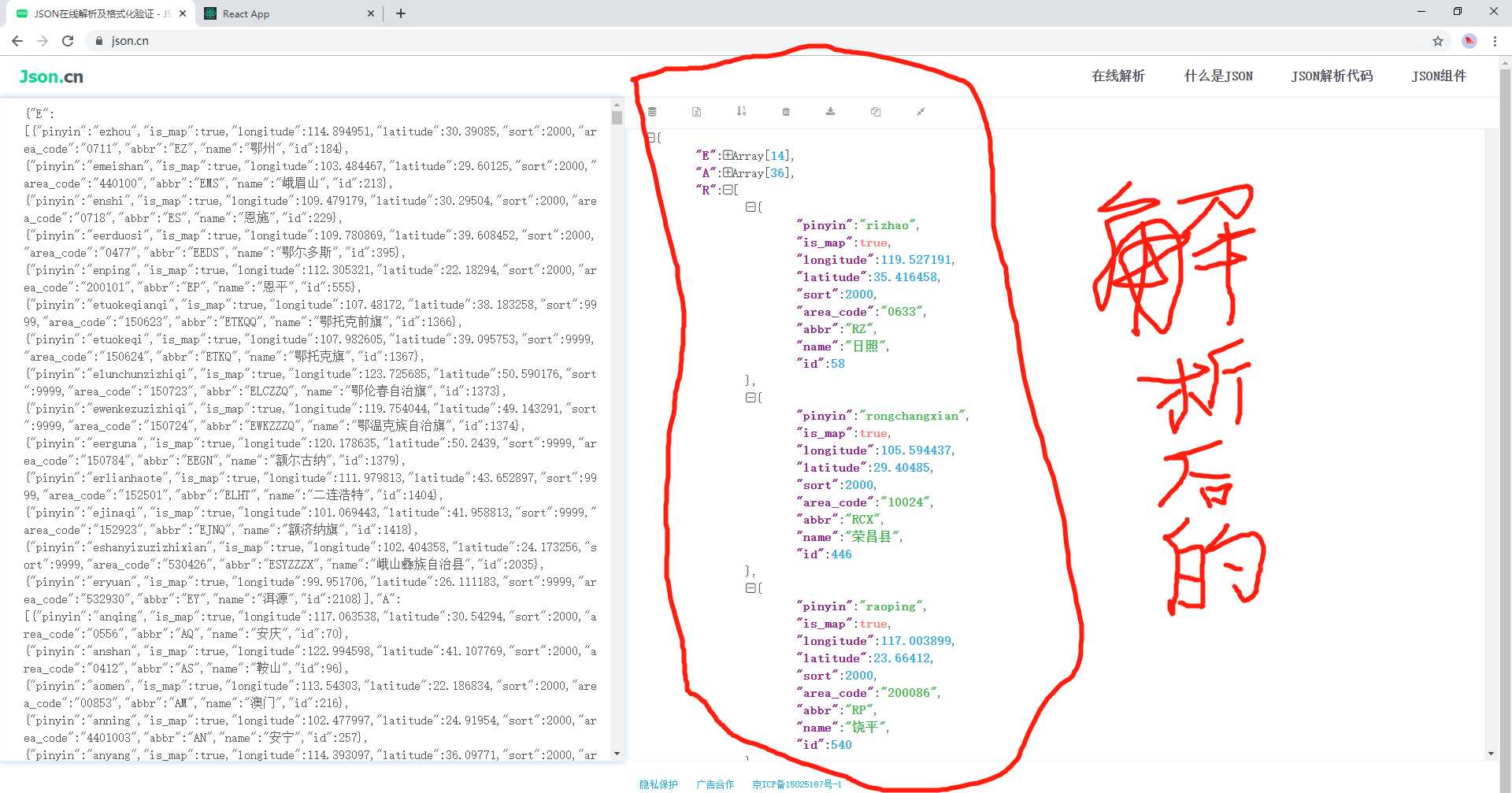The height and width of the screenshot is (793, 1512).
Task: Click the area_code value "200086"
Action: [x=909, y=693]
